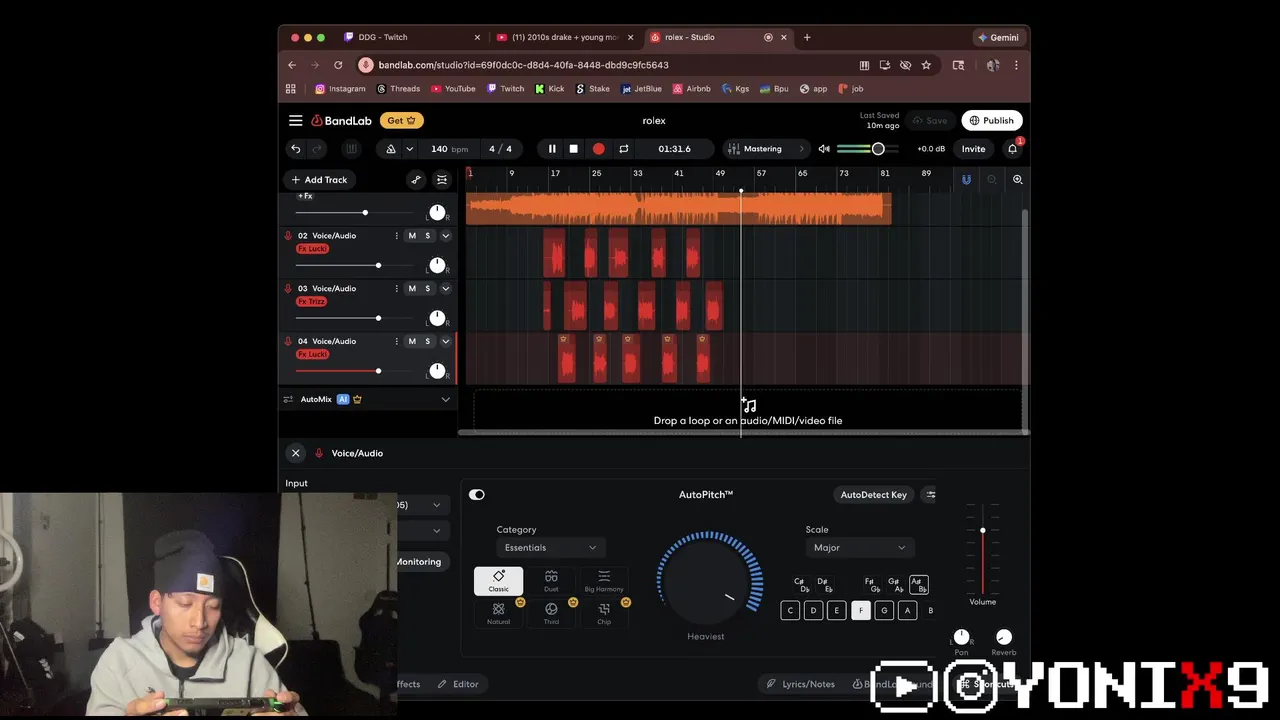Select the Chip AutoPitch preset
Image resolution: width=1280 pixels, height=720 pixels.
[604, 613]
